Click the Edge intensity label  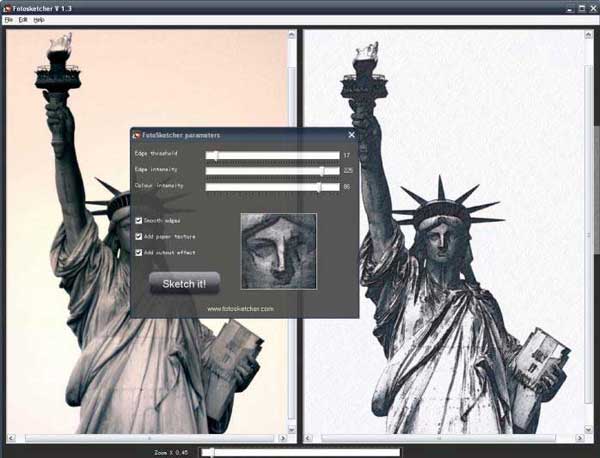click(156, 169)
